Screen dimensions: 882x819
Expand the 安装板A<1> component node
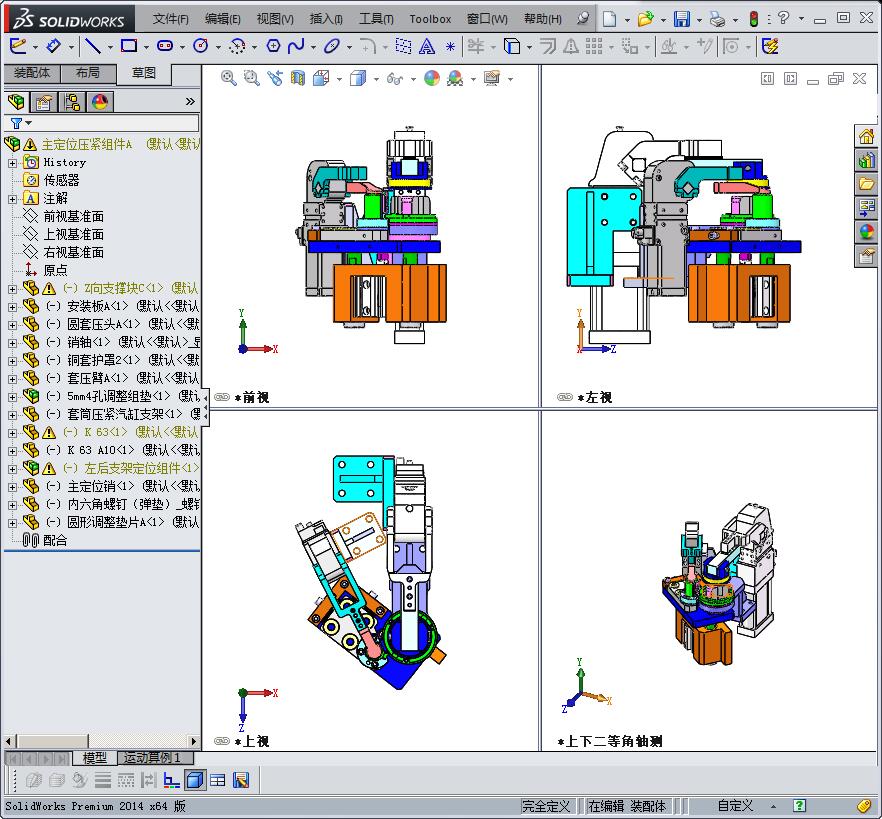pos(12,307)
